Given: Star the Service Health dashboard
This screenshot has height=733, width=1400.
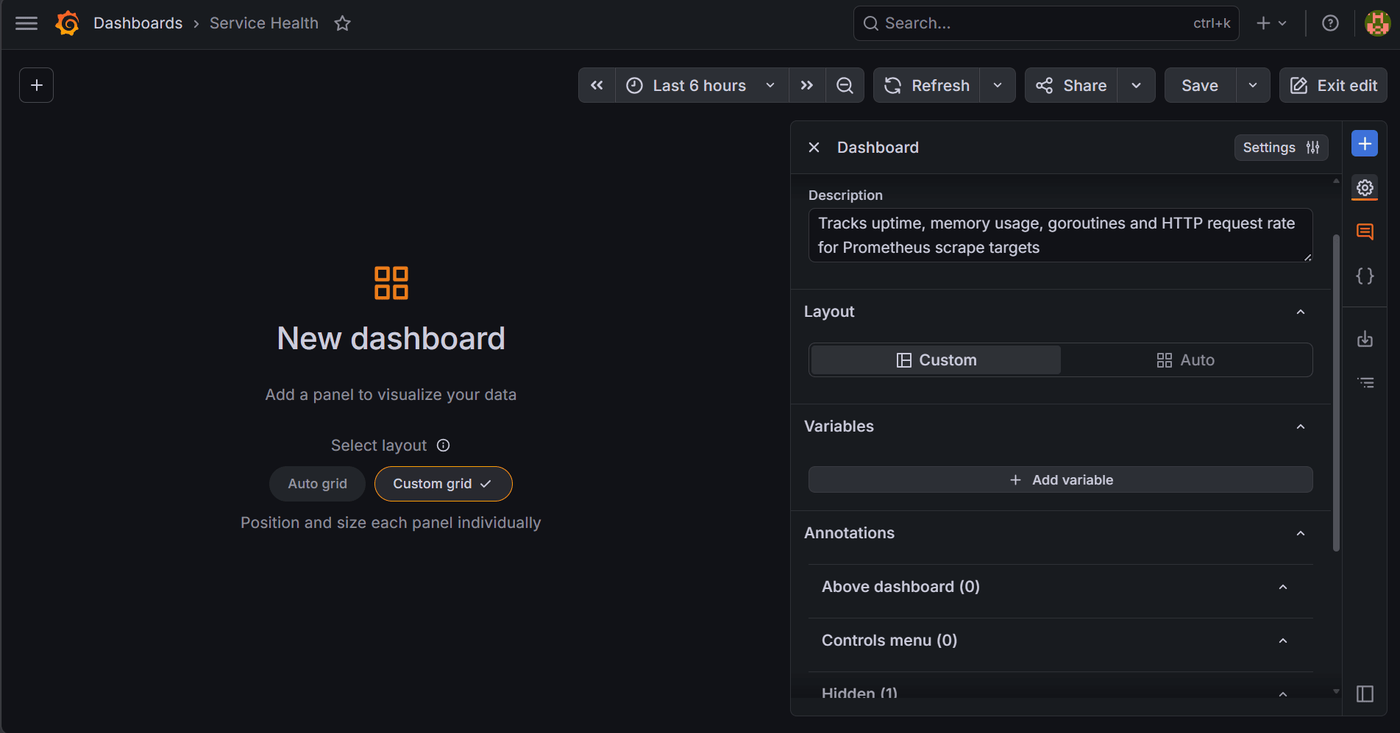Looking at the screenshot, I should point(342,23).
